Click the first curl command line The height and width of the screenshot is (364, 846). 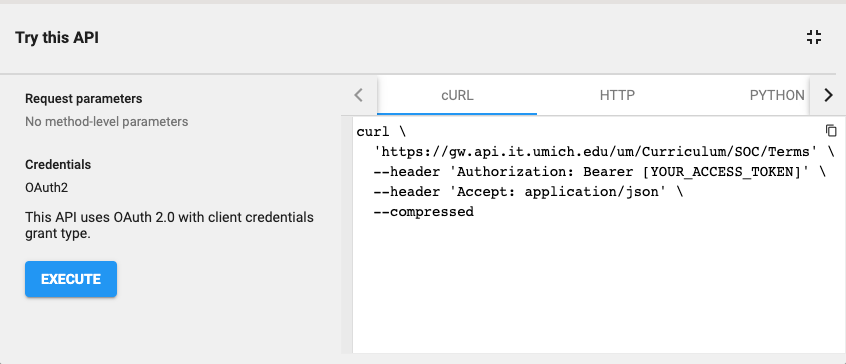click(380, 132)
